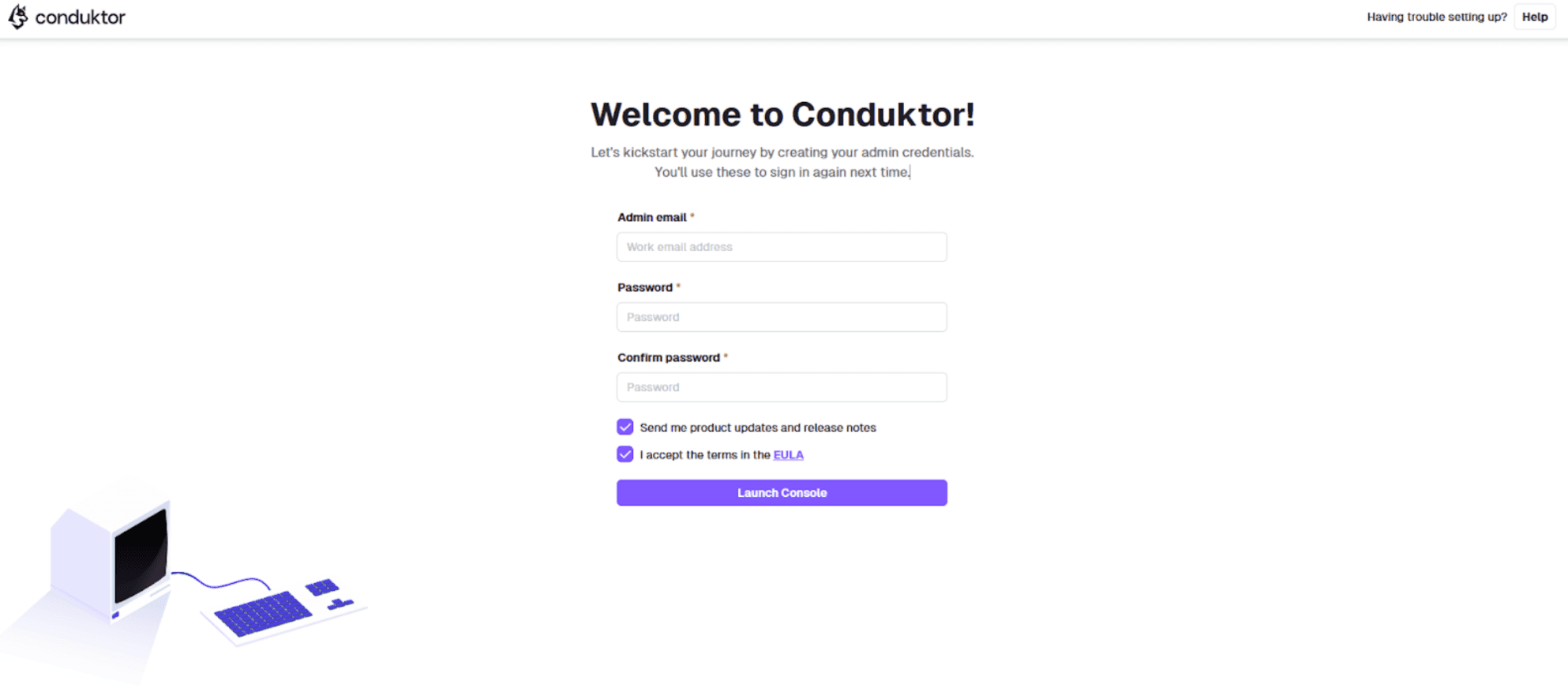Click the conduktor wordmark text
1568x692 pixels.
(x=80, y=17)
